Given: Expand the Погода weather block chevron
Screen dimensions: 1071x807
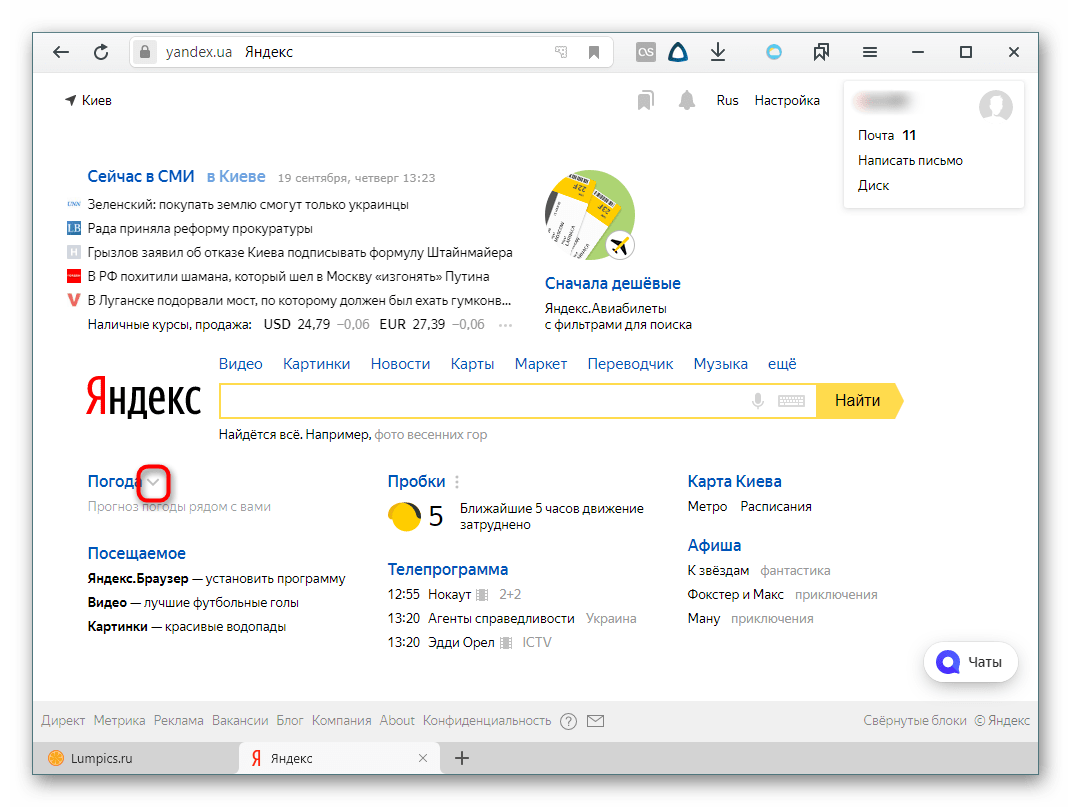Looking at the screenshot, I should pyautogui.click(x=153, y=482).
